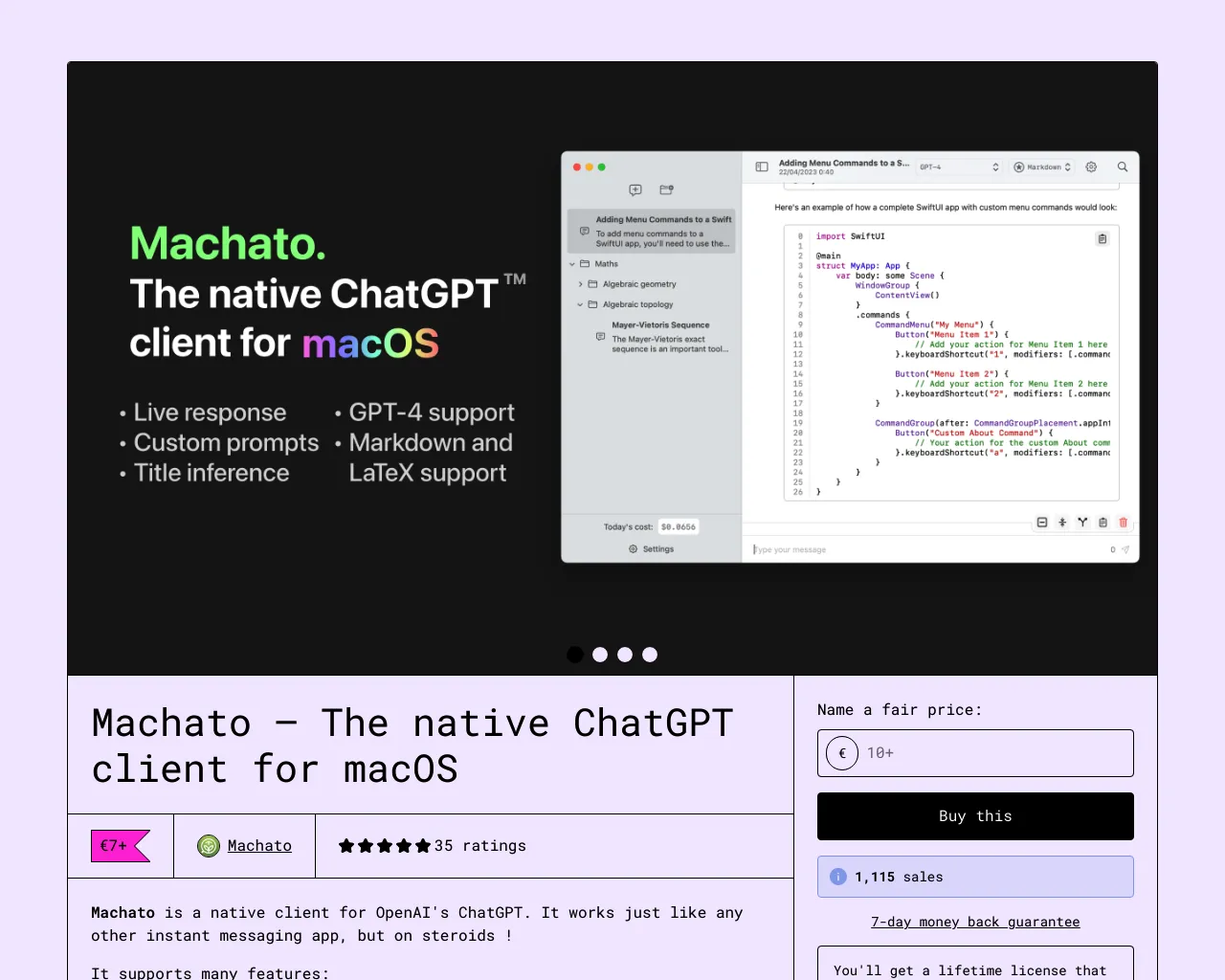Delete the conversation with trash icon
Image resolution: width=1225 pixels, height=980 pixels.
[x=1123, y=522]
